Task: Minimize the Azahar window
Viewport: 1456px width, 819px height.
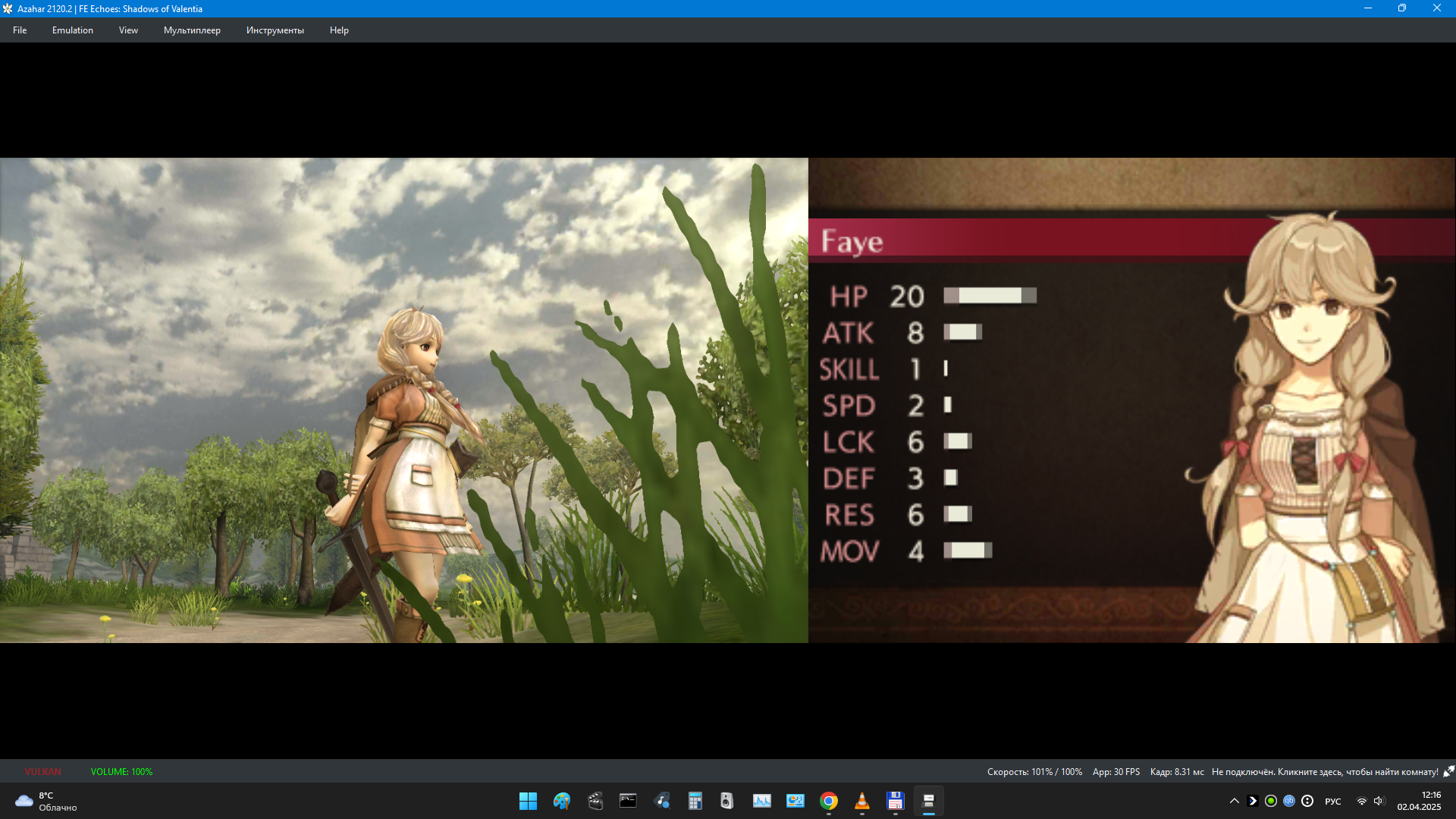Action: click(x=1368, y=8)
